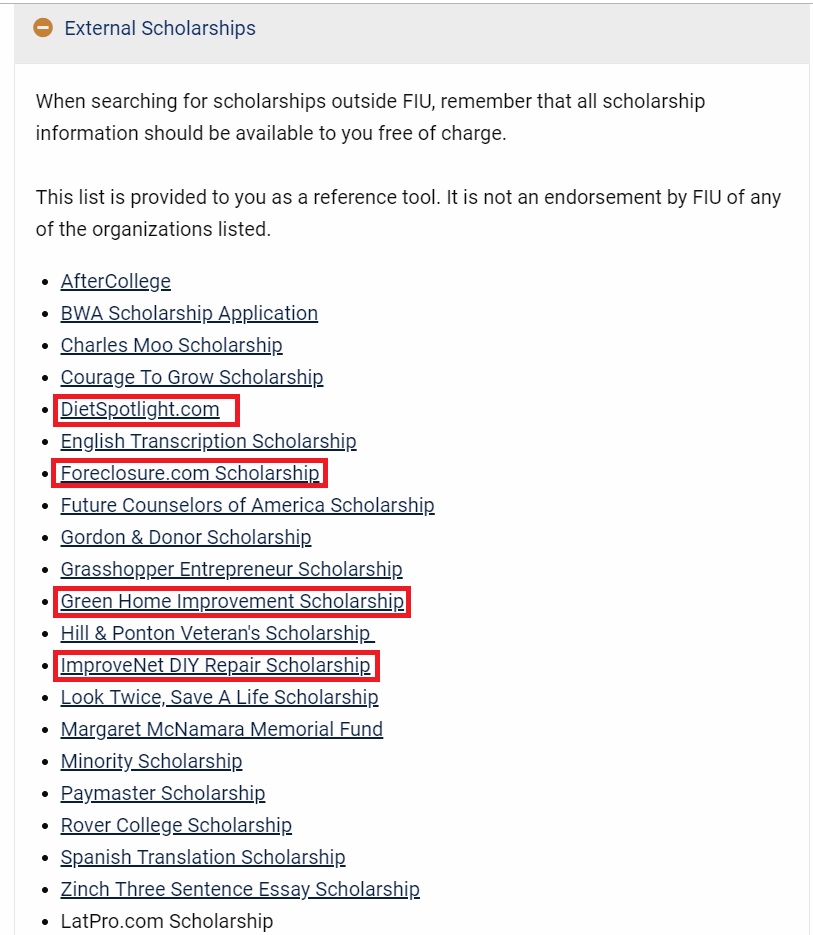This screenshot has height=935, width=813.
Task: Visit Margaret McNamara Memorial Fund link
Action: point(222,729)
